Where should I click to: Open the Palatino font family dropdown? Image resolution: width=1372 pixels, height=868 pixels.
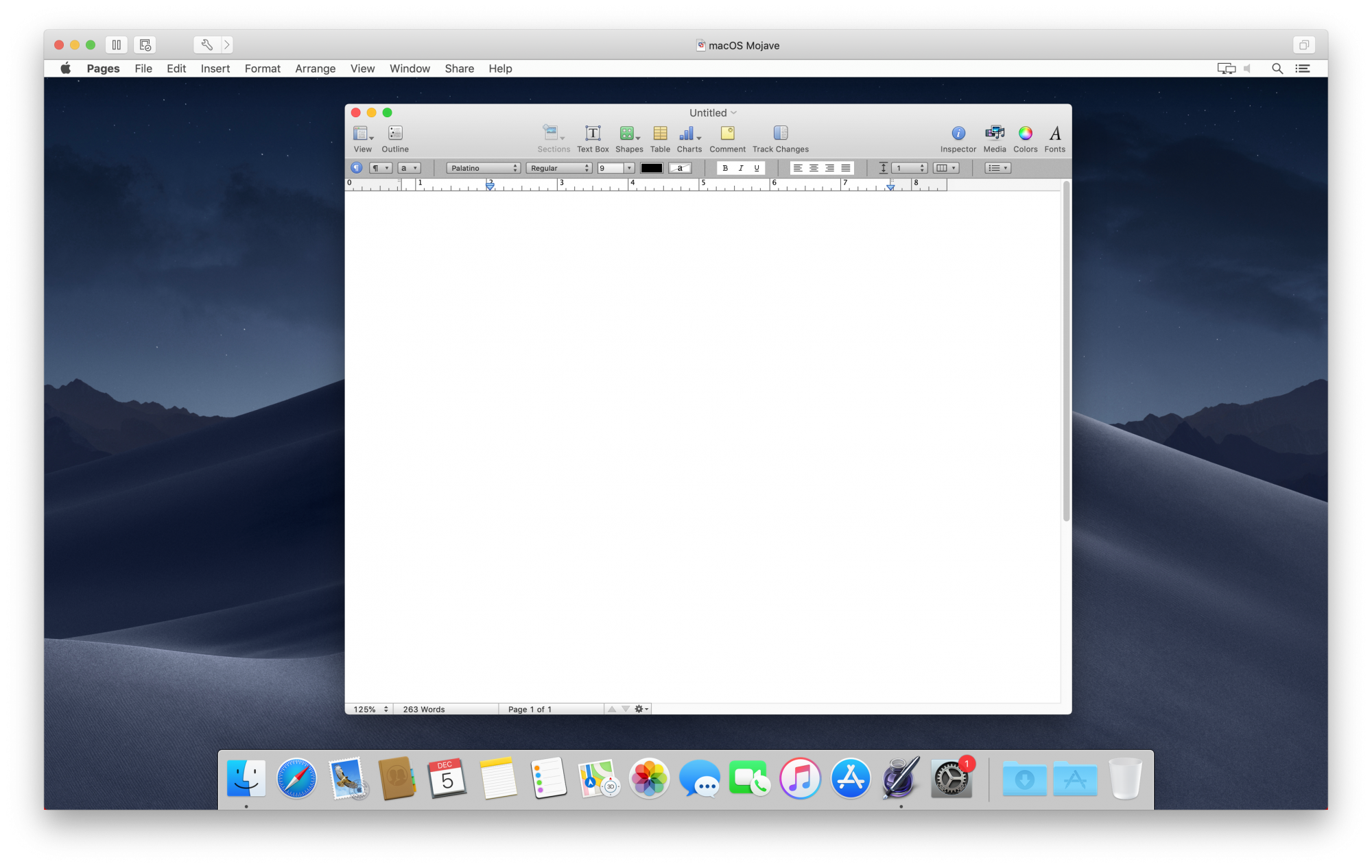[x=484, y=168]
